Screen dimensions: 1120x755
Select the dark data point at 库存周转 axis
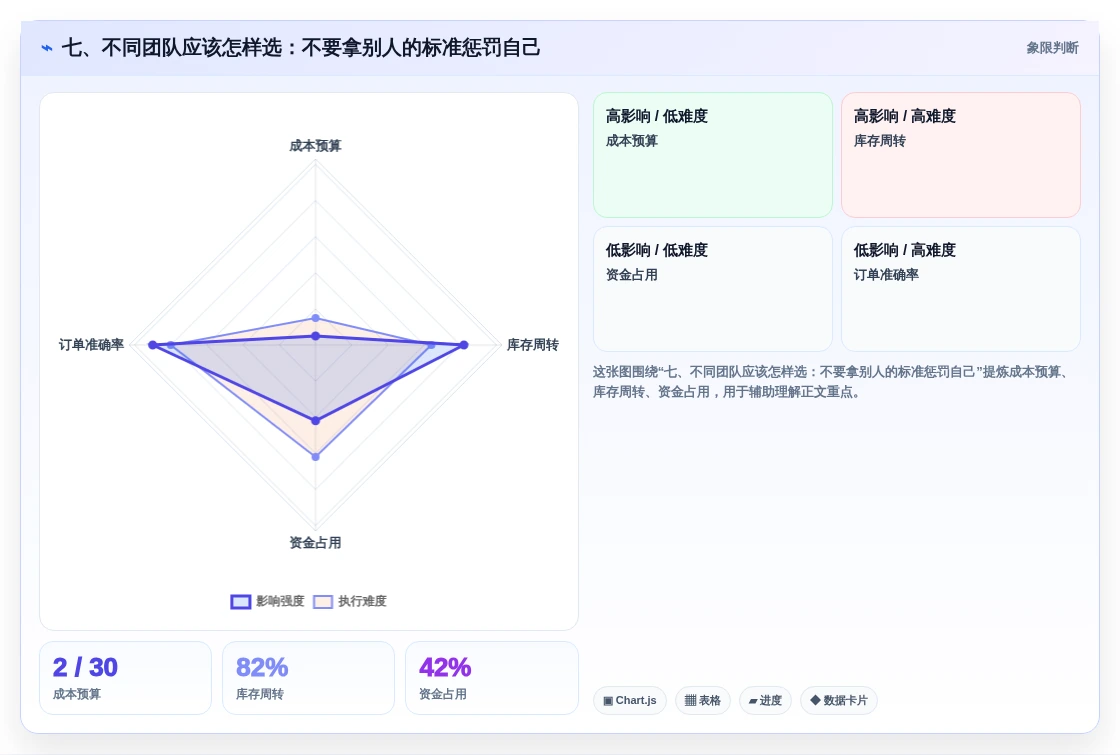[464, 345]
